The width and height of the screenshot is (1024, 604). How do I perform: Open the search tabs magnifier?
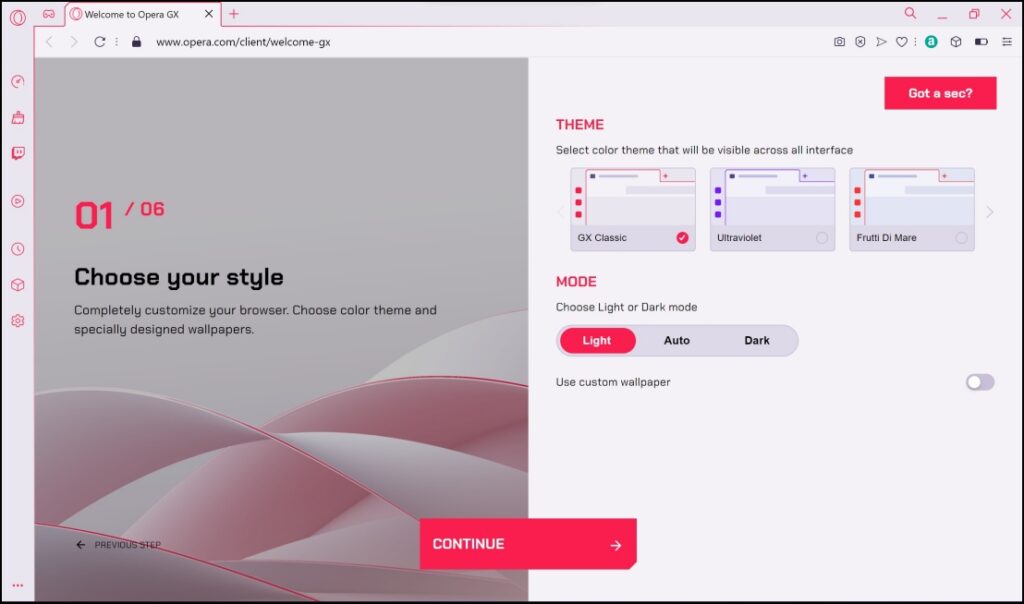[x=910, y=13]
